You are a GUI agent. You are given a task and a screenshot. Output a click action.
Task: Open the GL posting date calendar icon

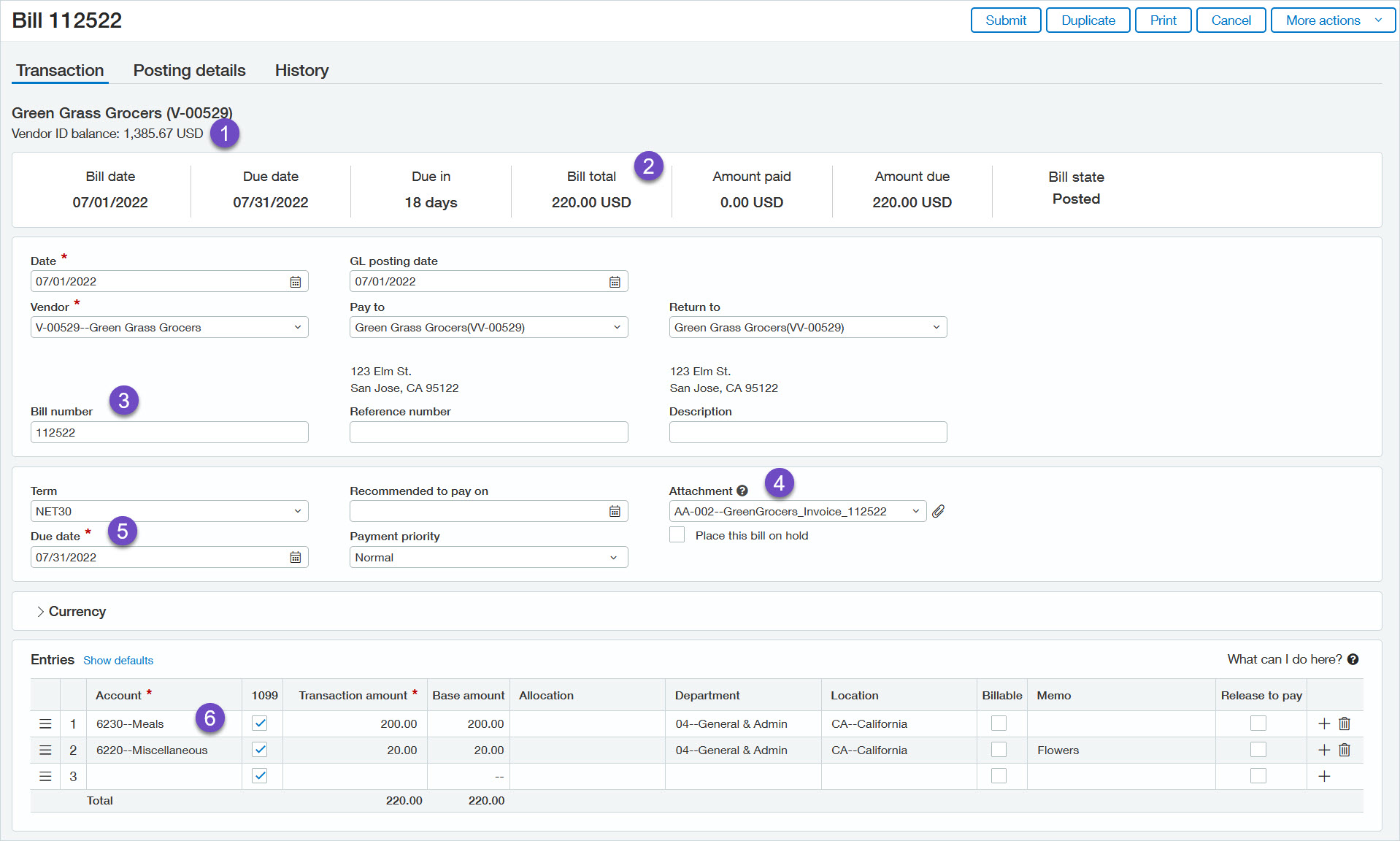pos(615,281)
